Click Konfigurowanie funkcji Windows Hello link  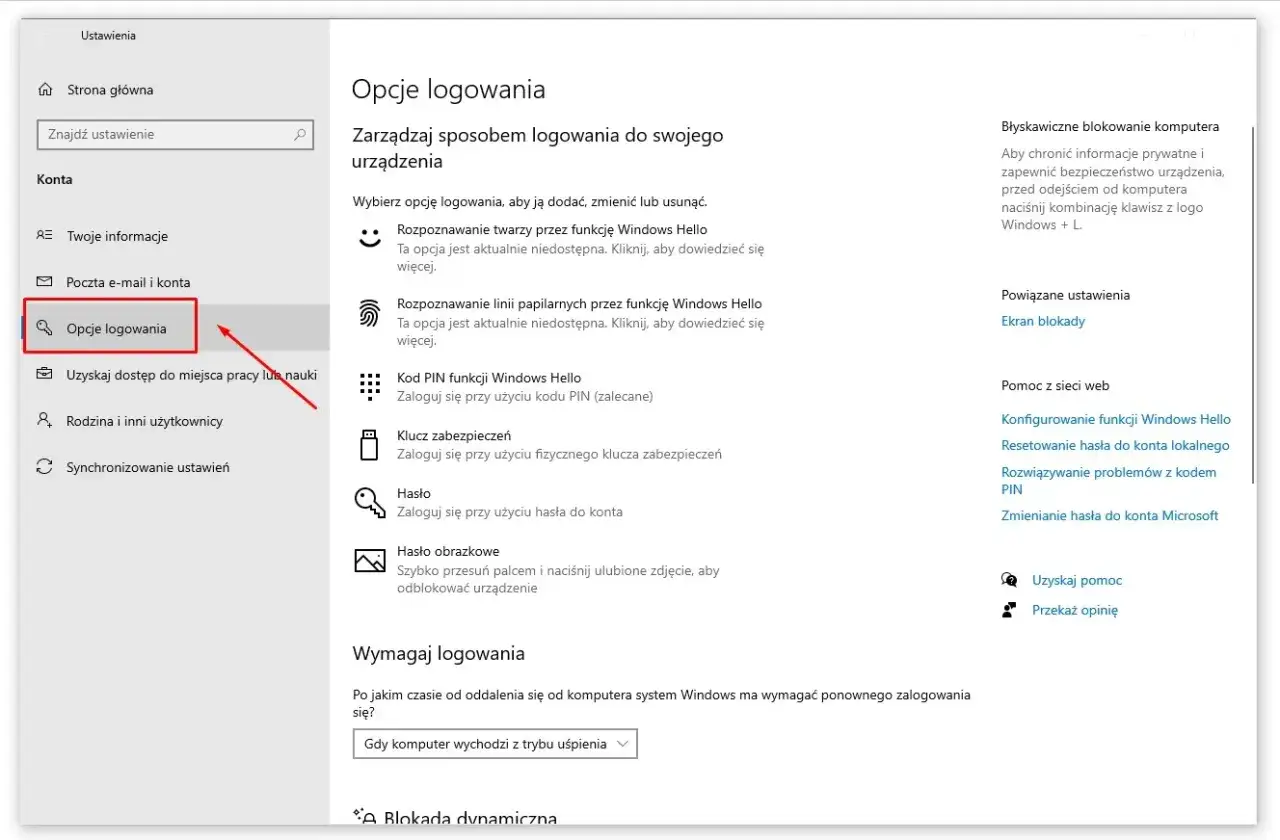tap(1116, 419)
